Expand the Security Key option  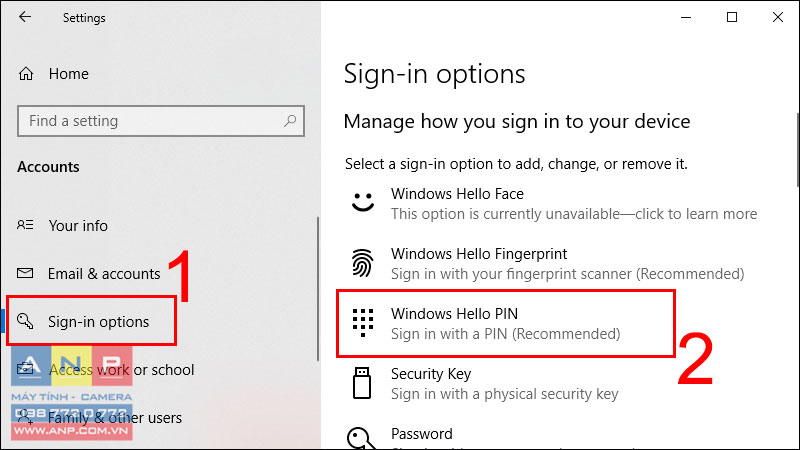506,383
